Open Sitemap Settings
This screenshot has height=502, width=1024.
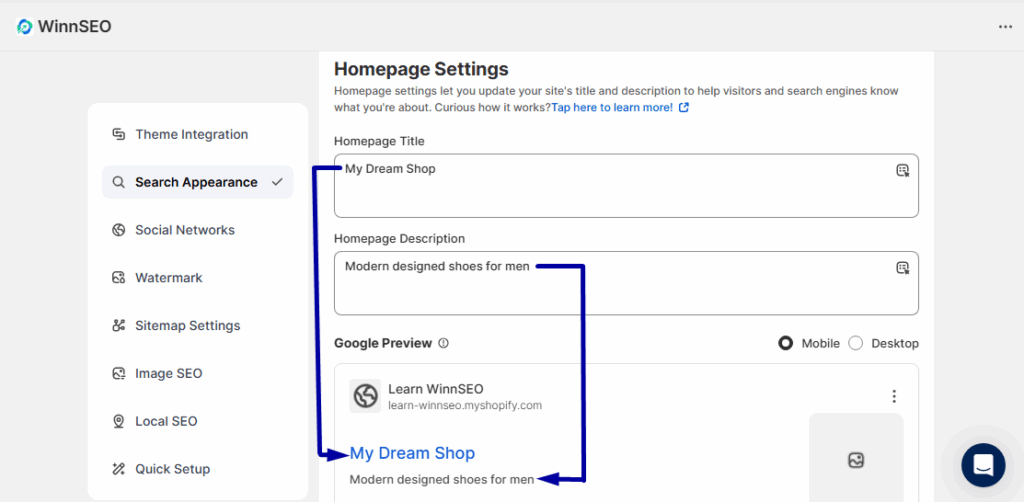coord(198,326)
